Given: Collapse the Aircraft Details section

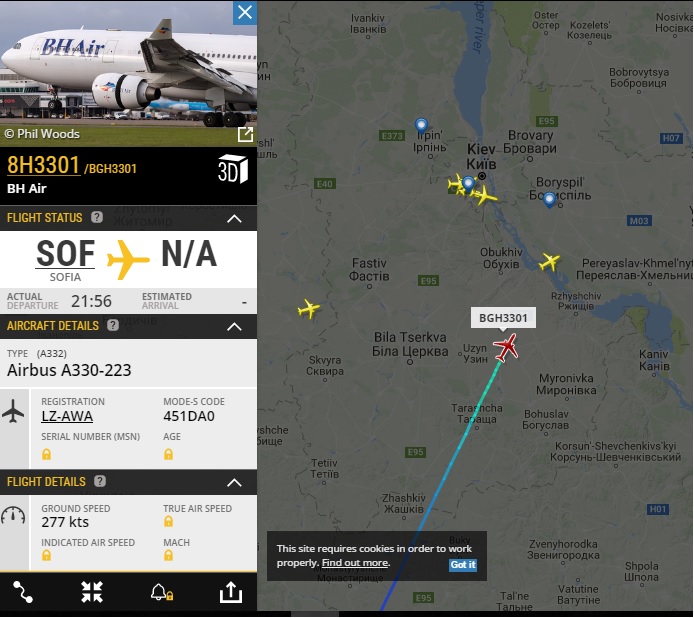Looking at the screenshot, I should point(234,327).
